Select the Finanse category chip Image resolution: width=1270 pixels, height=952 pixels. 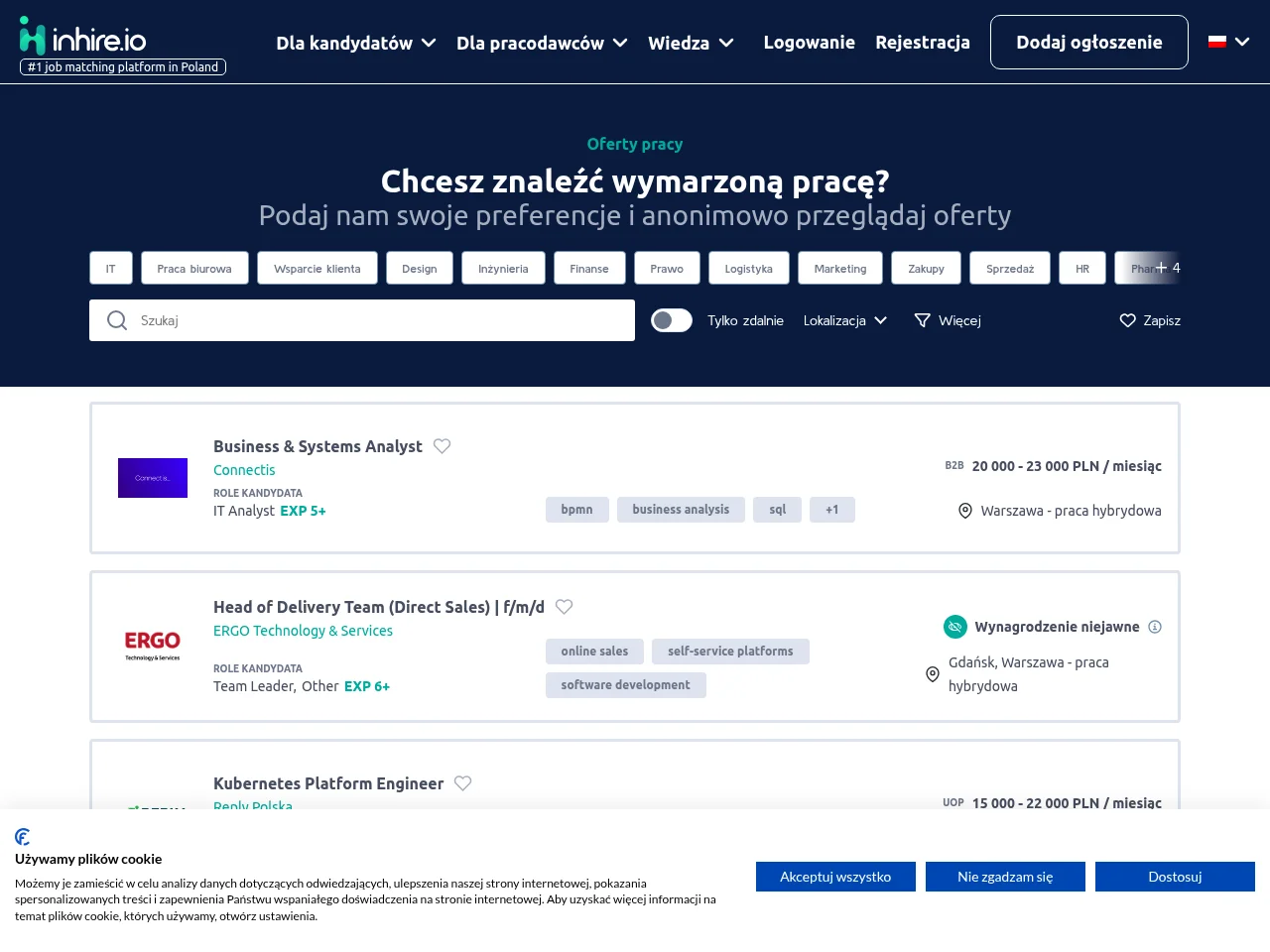point(589,268)
